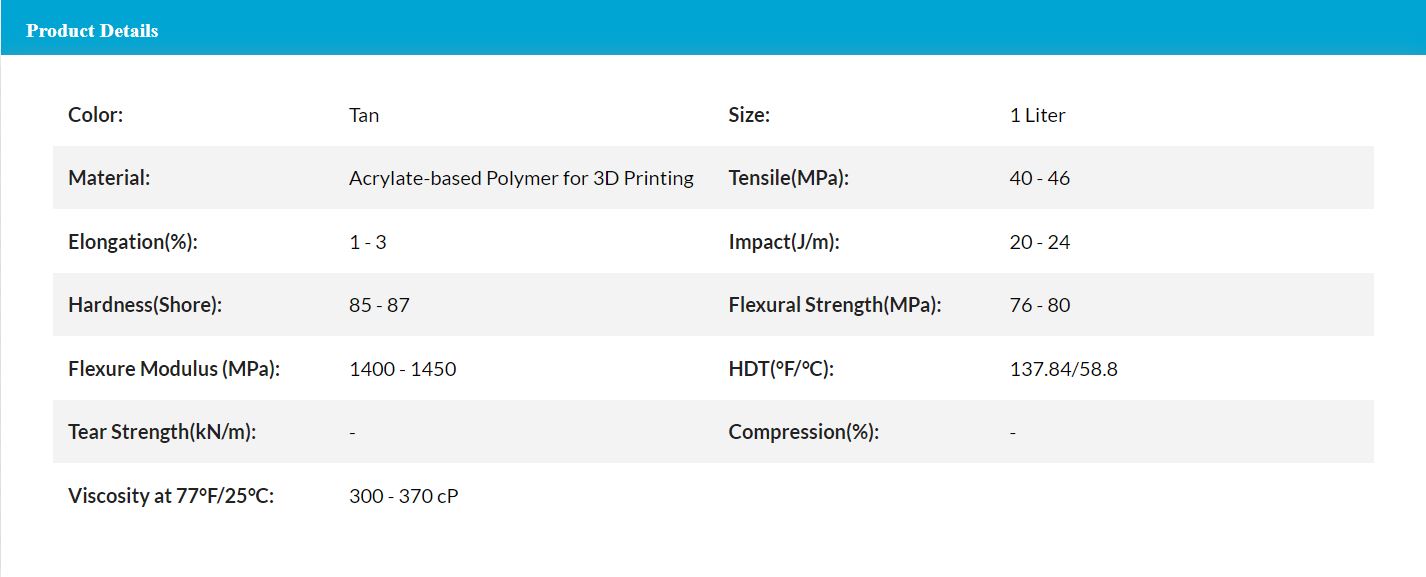Viewport: 1426px width, 577px height.
Task: Select the Tan color value
Action: click(364, 115)
